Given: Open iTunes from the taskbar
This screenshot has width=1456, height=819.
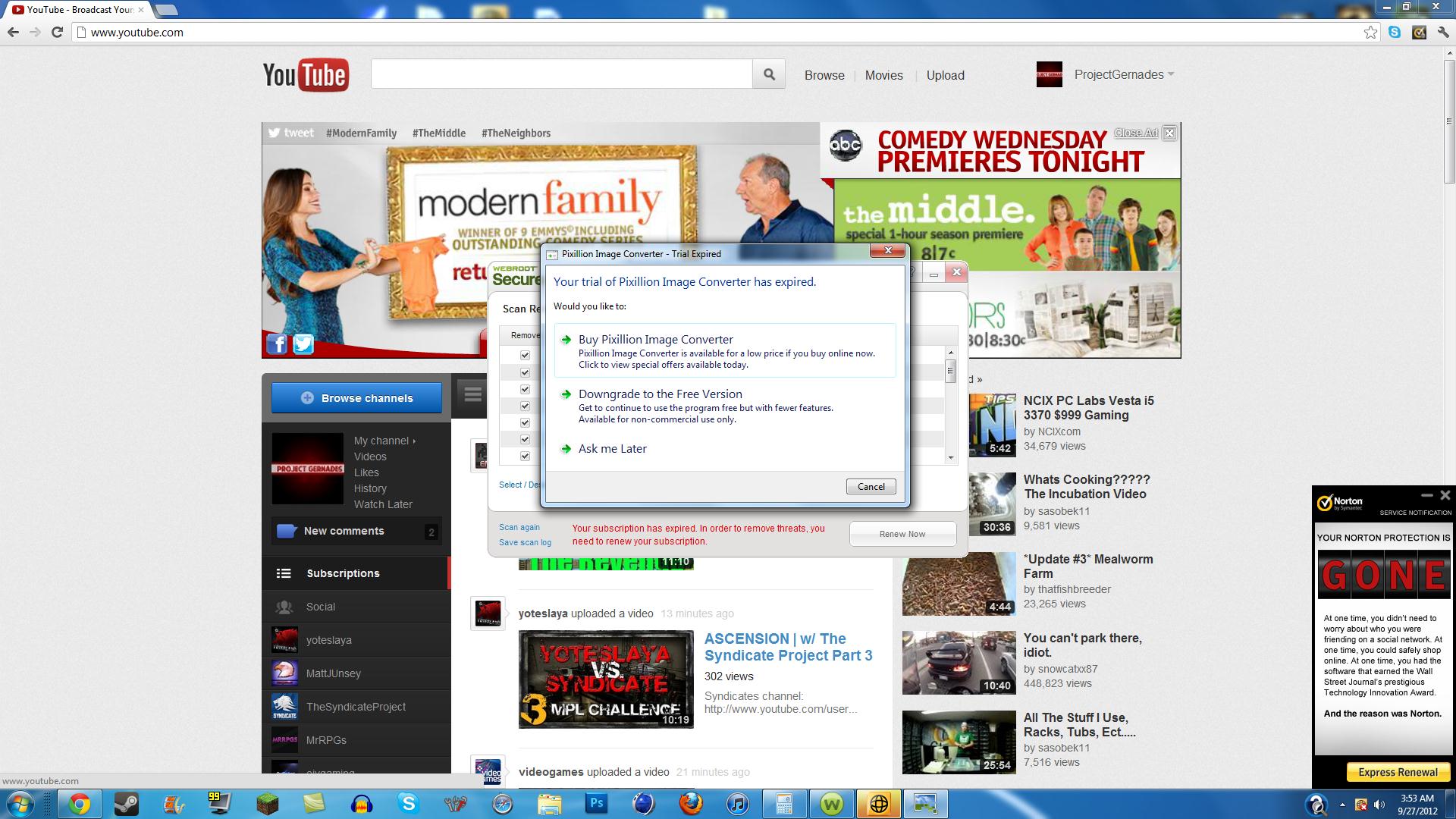Looking at the screenshot, I should point(738,804).
